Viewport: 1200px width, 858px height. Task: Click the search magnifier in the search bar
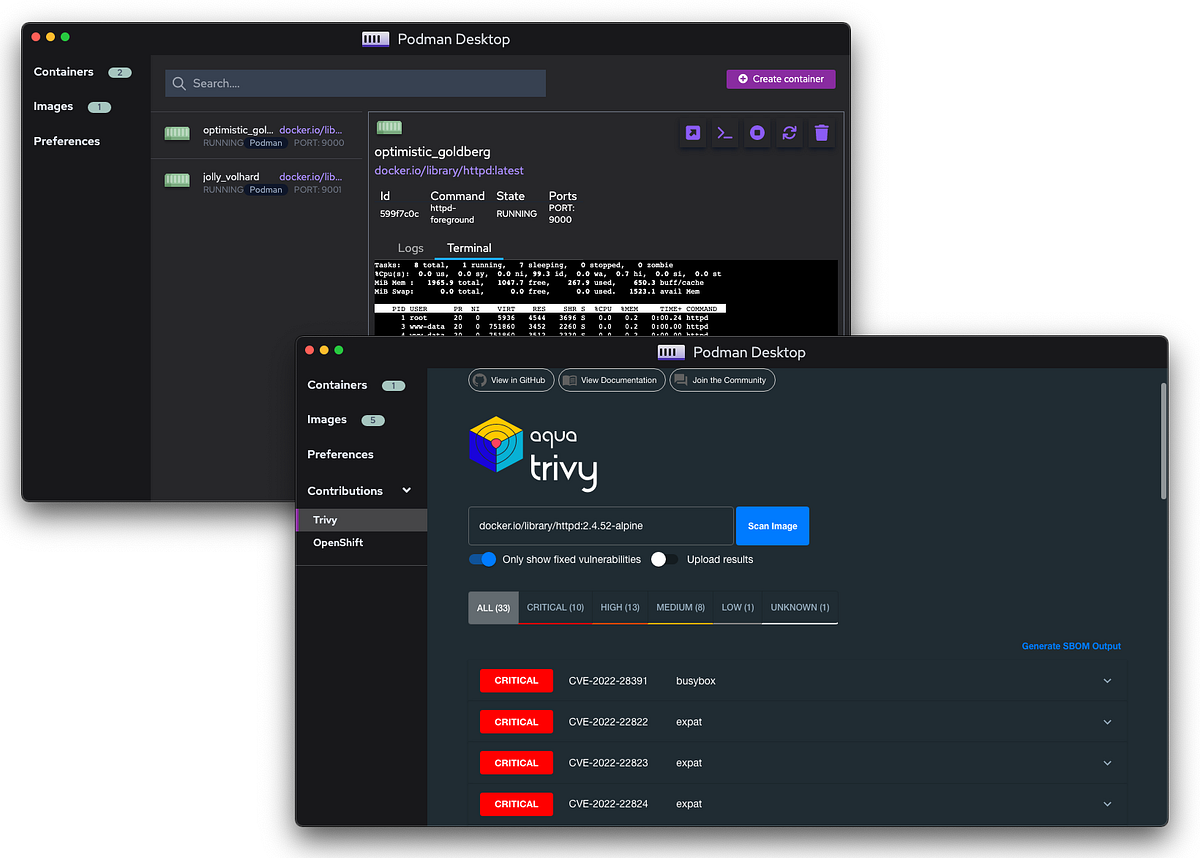pyautogui.click(x=179, y=83)
